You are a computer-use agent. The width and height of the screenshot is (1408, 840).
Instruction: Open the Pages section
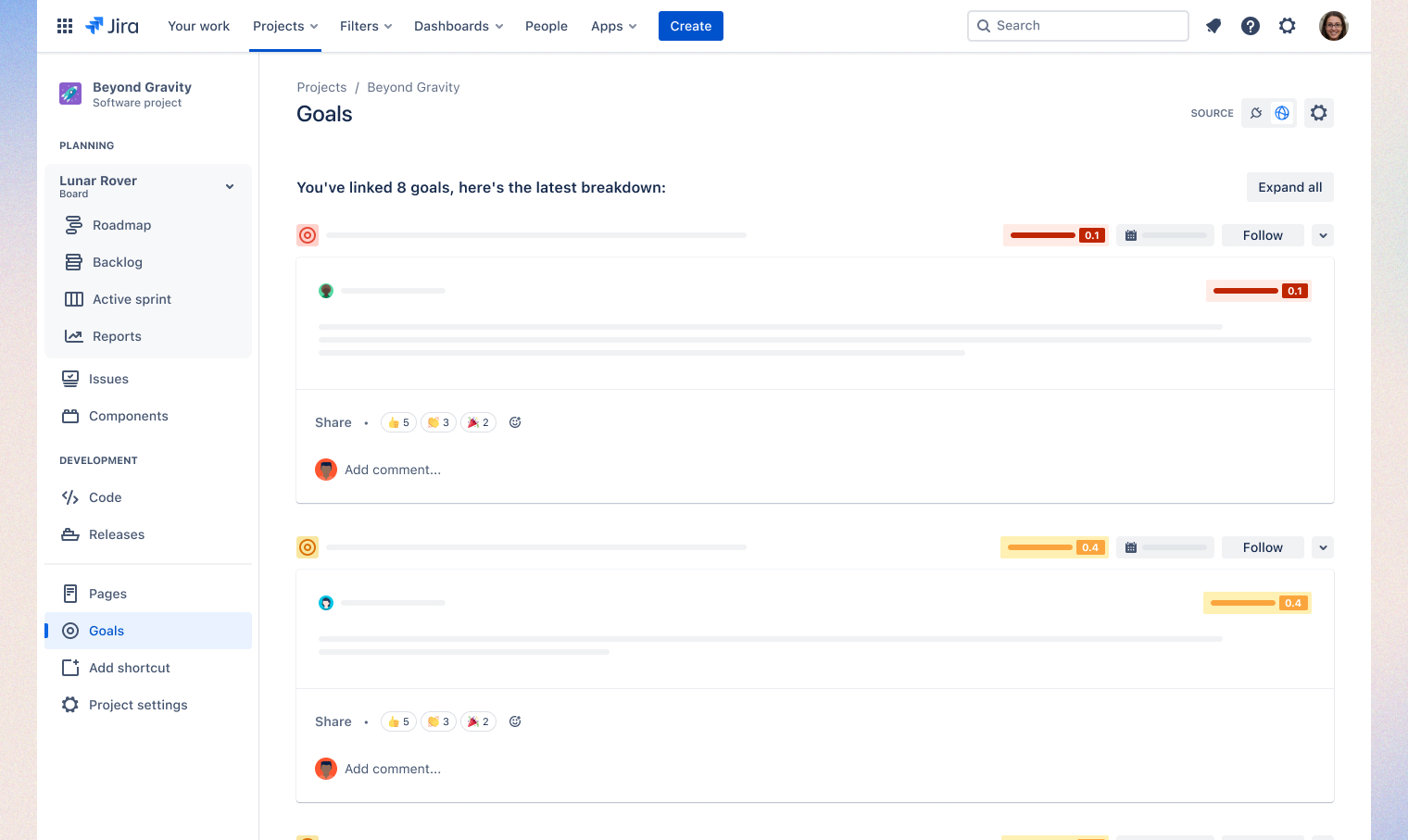pos(107,594)
